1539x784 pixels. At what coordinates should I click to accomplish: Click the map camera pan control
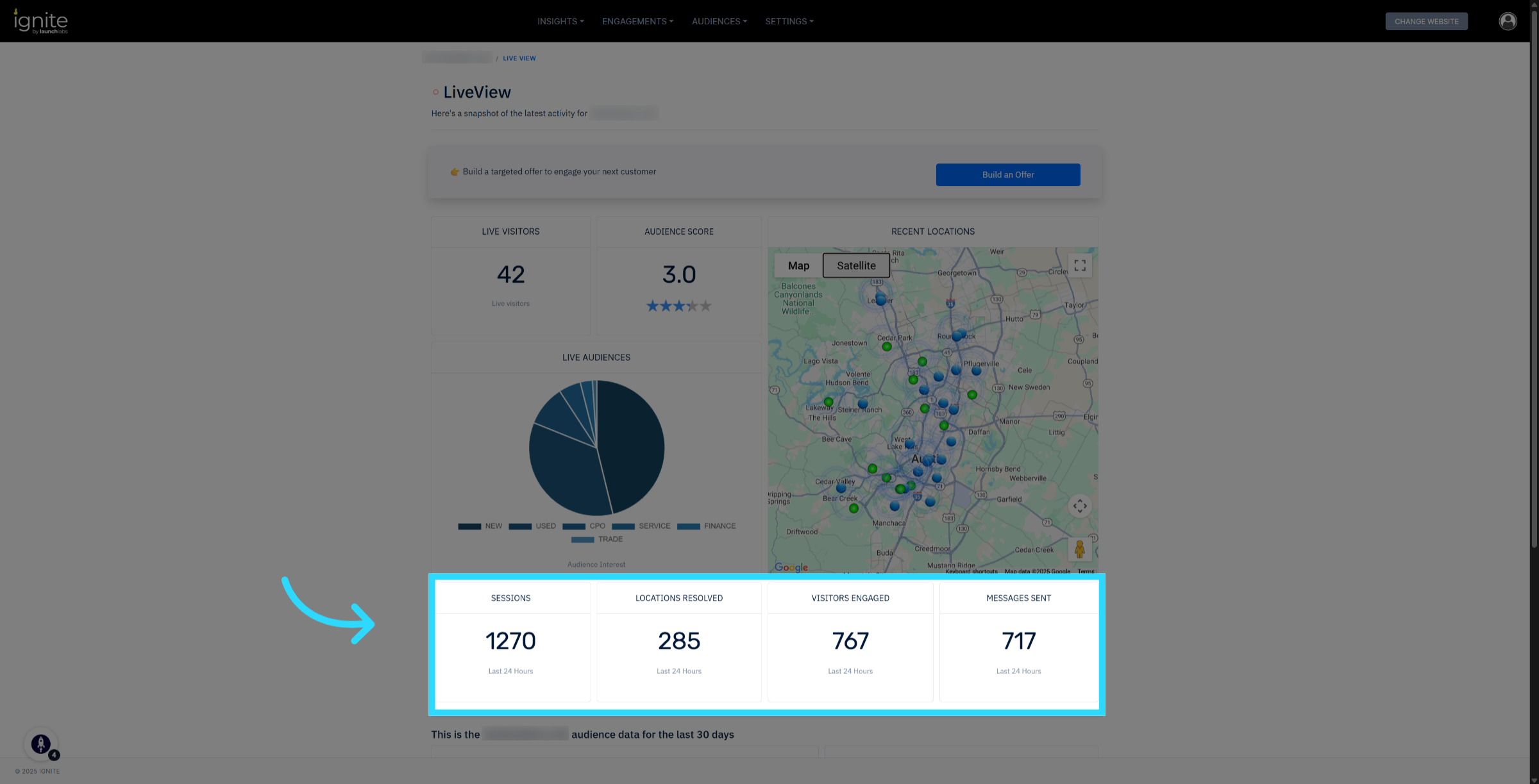(x=1080, y=506)
